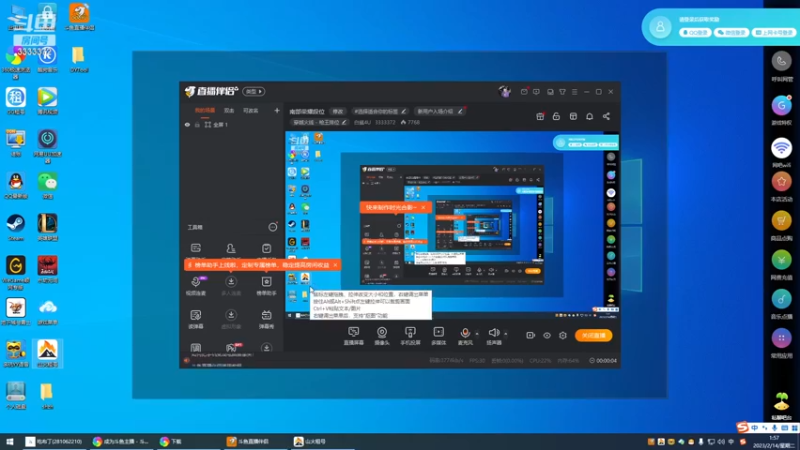
Task: Click the unlock padlock icon in header
Action: 556,116
